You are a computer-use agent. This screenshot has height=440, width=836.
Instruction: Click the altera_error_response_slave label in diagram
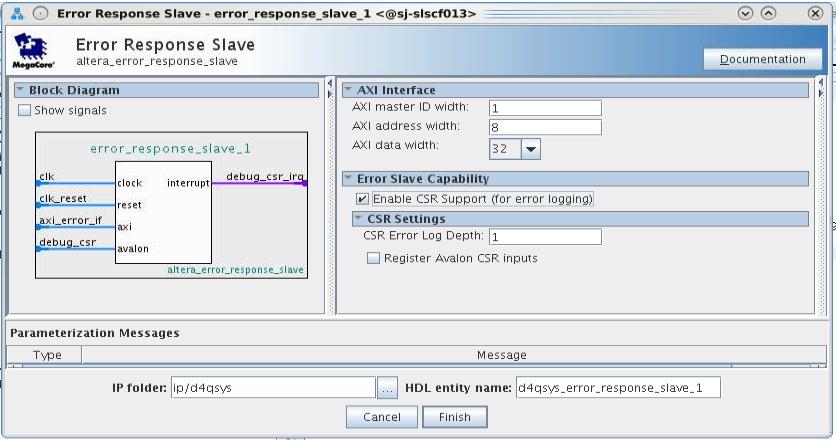coord(236,270)
